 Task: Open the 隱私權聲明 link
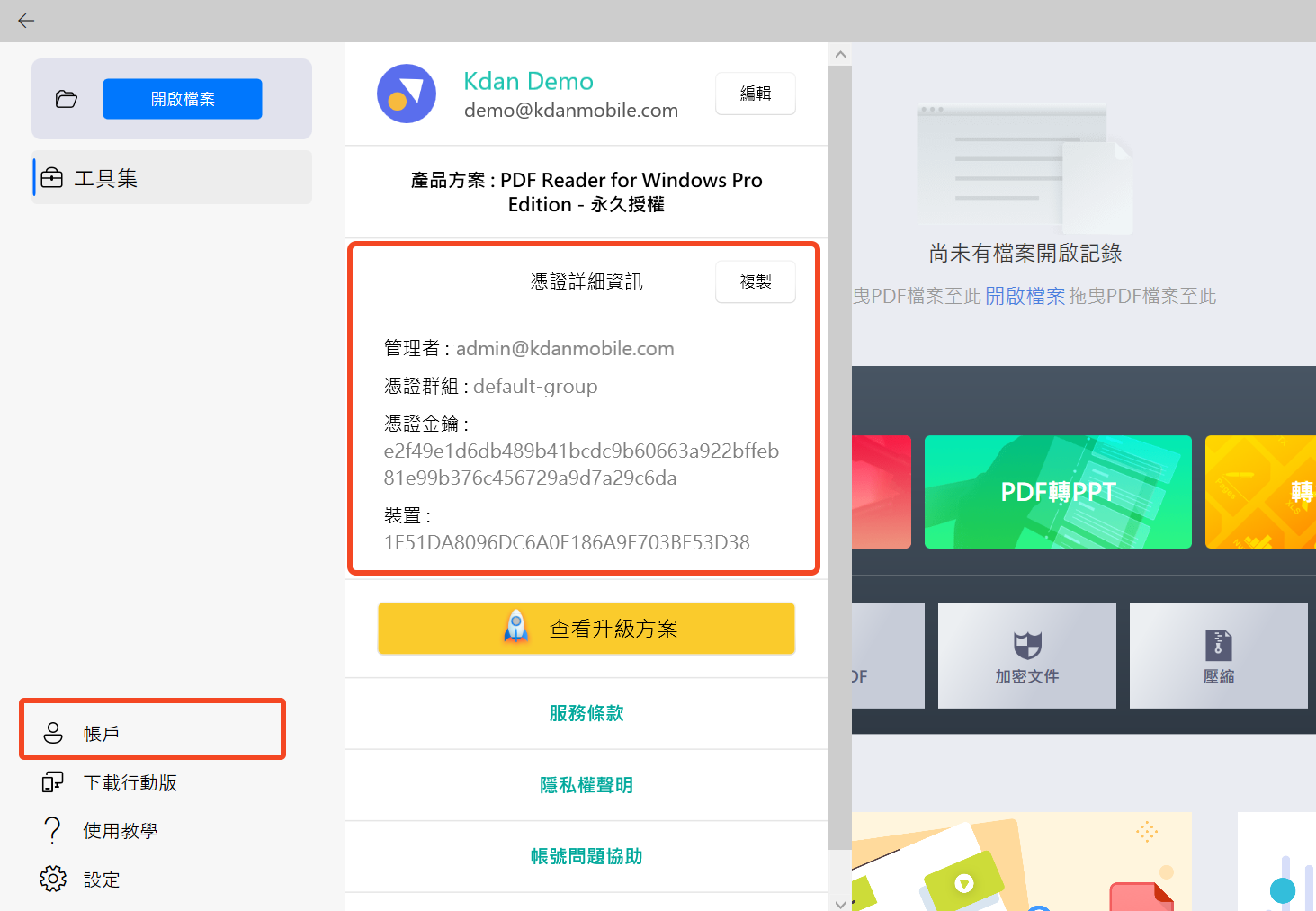(x=586, y=785)
